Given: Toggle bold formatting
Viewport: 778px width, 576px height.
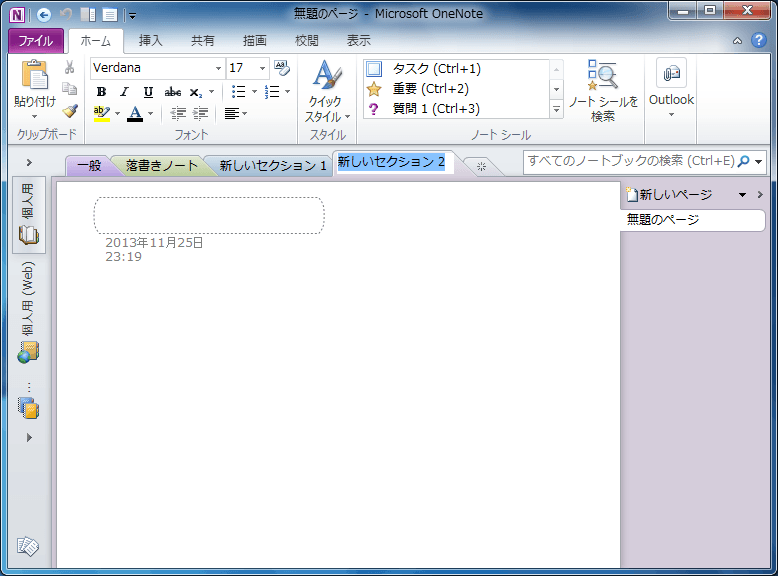Looking at the screenshot, I should (x=101, y=92).
